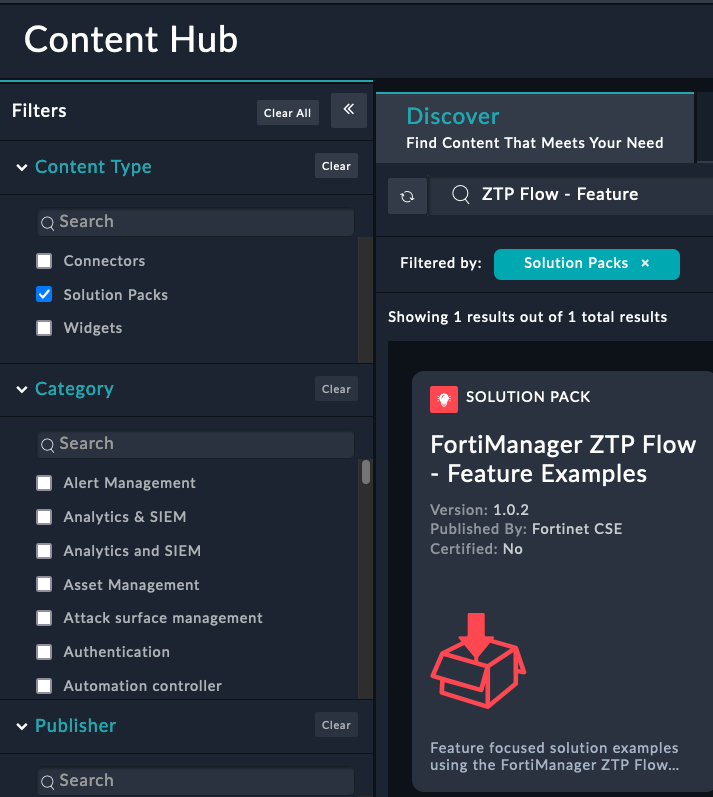
Task: Click the Content Hub page title
Action: 131,40
